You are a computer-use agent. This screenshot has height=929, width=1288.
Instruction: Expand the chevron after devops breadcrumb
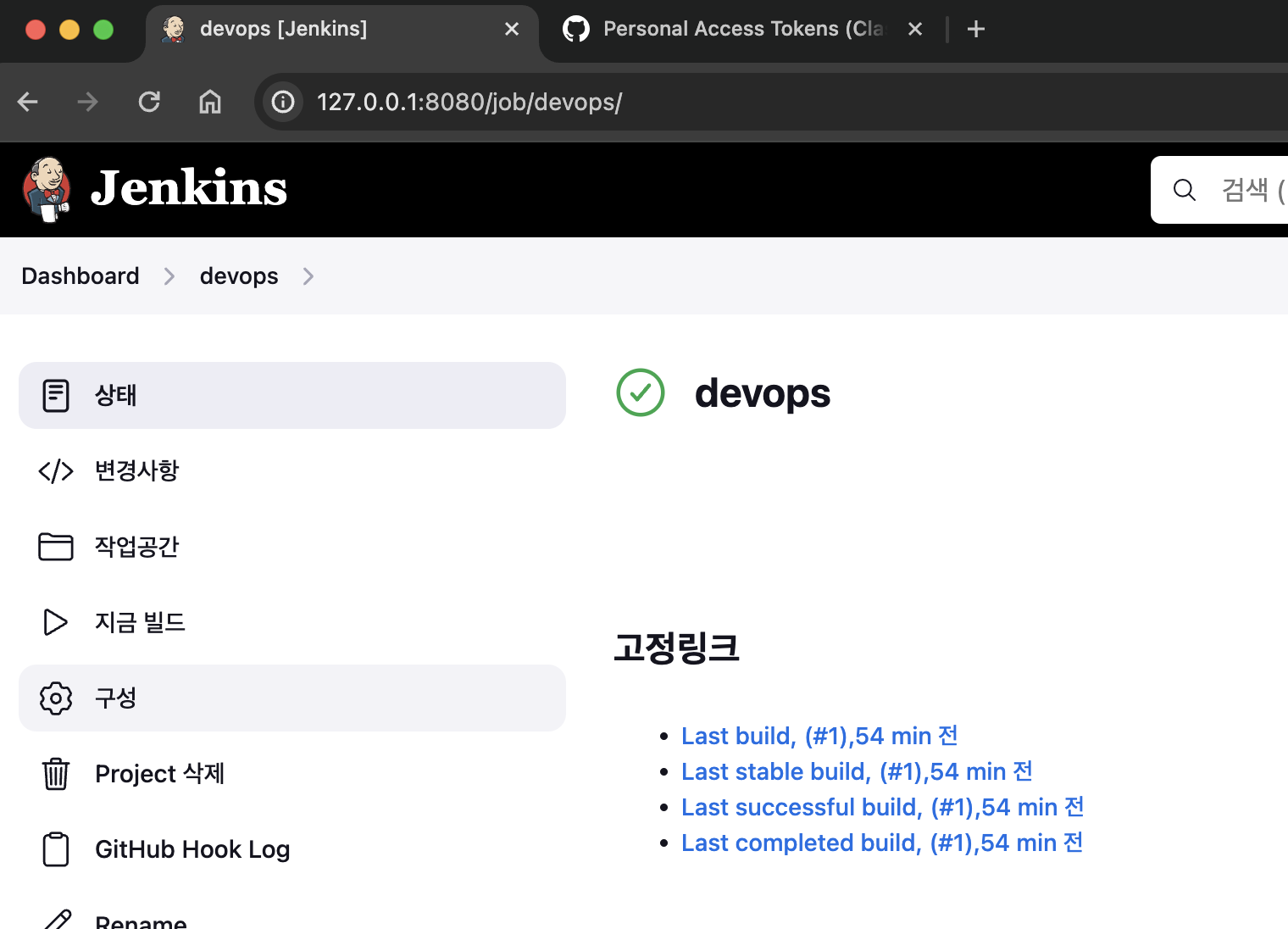point(308,276)
